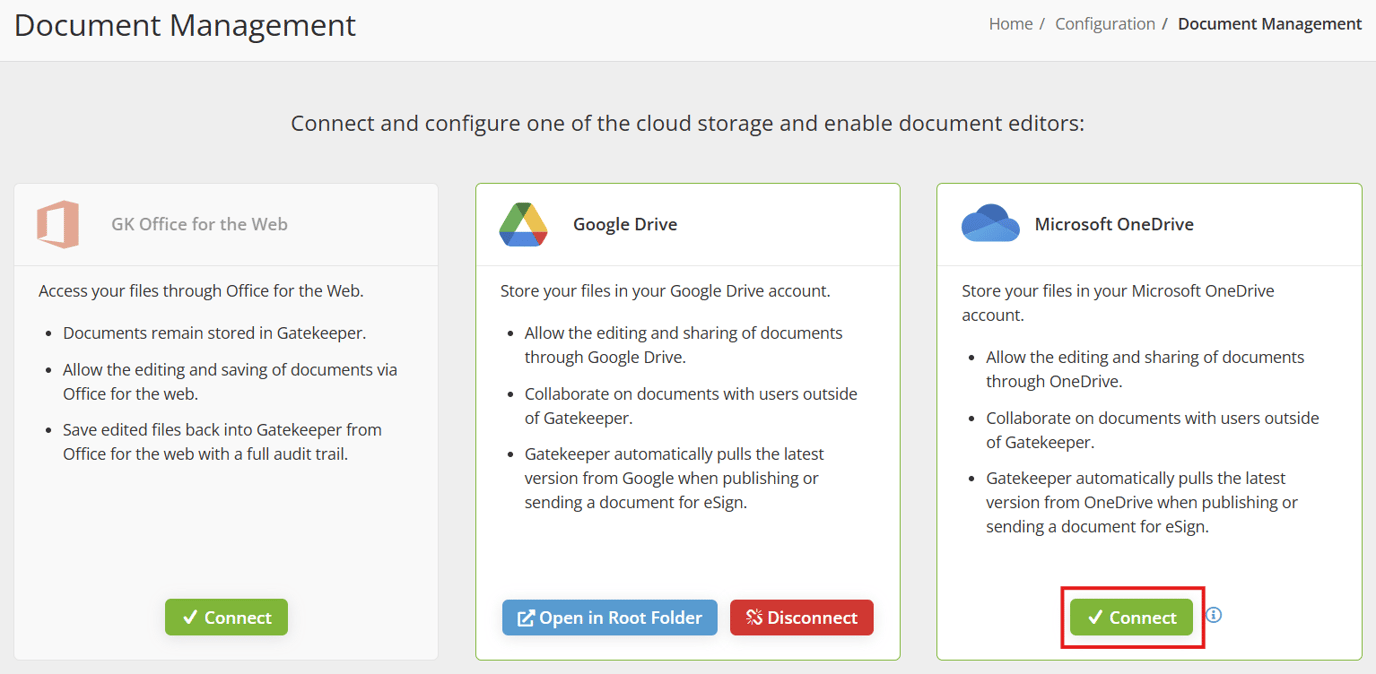Open the Home breadcrumb page
1376x674 pixels.
pos(1010,23)
